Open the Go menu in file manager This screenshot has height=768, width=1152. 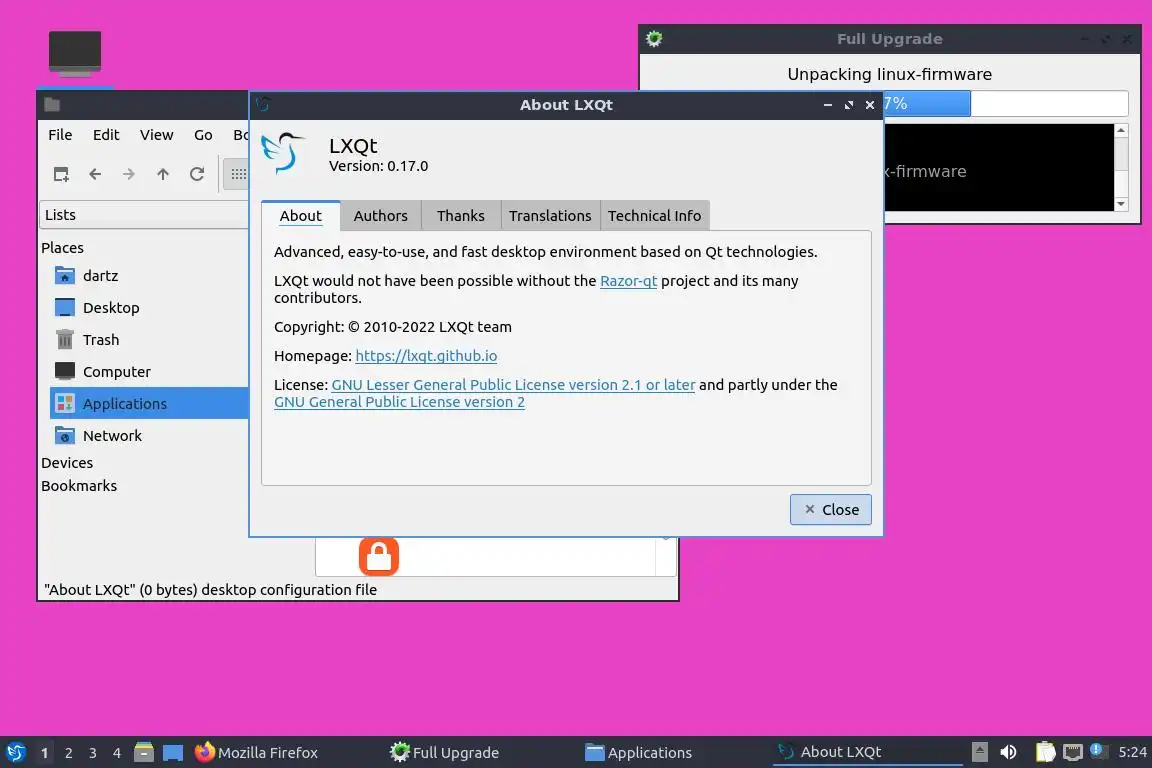click(x=203, y=134)
